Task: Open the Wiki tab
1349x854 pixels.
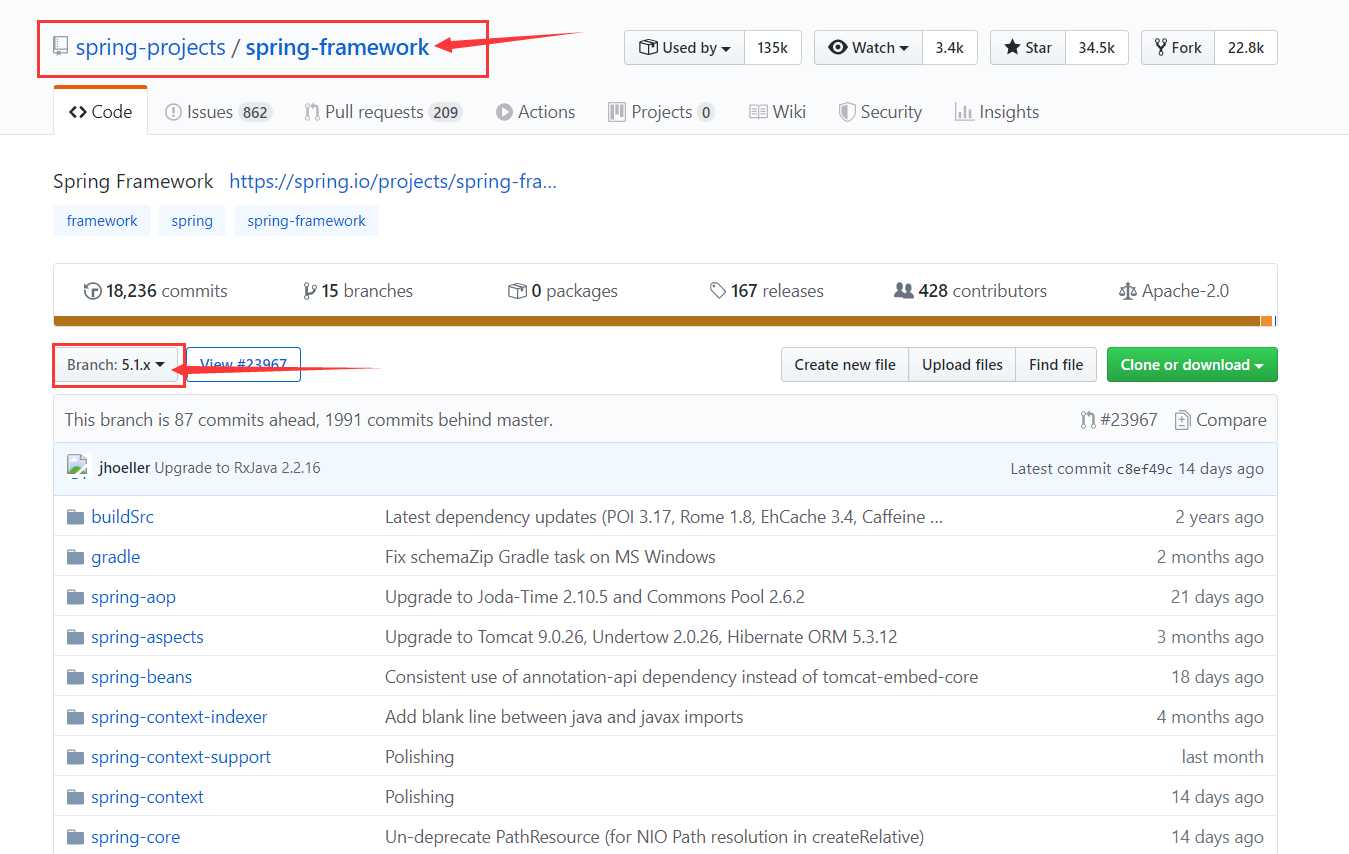Action: tap(777, 112)
